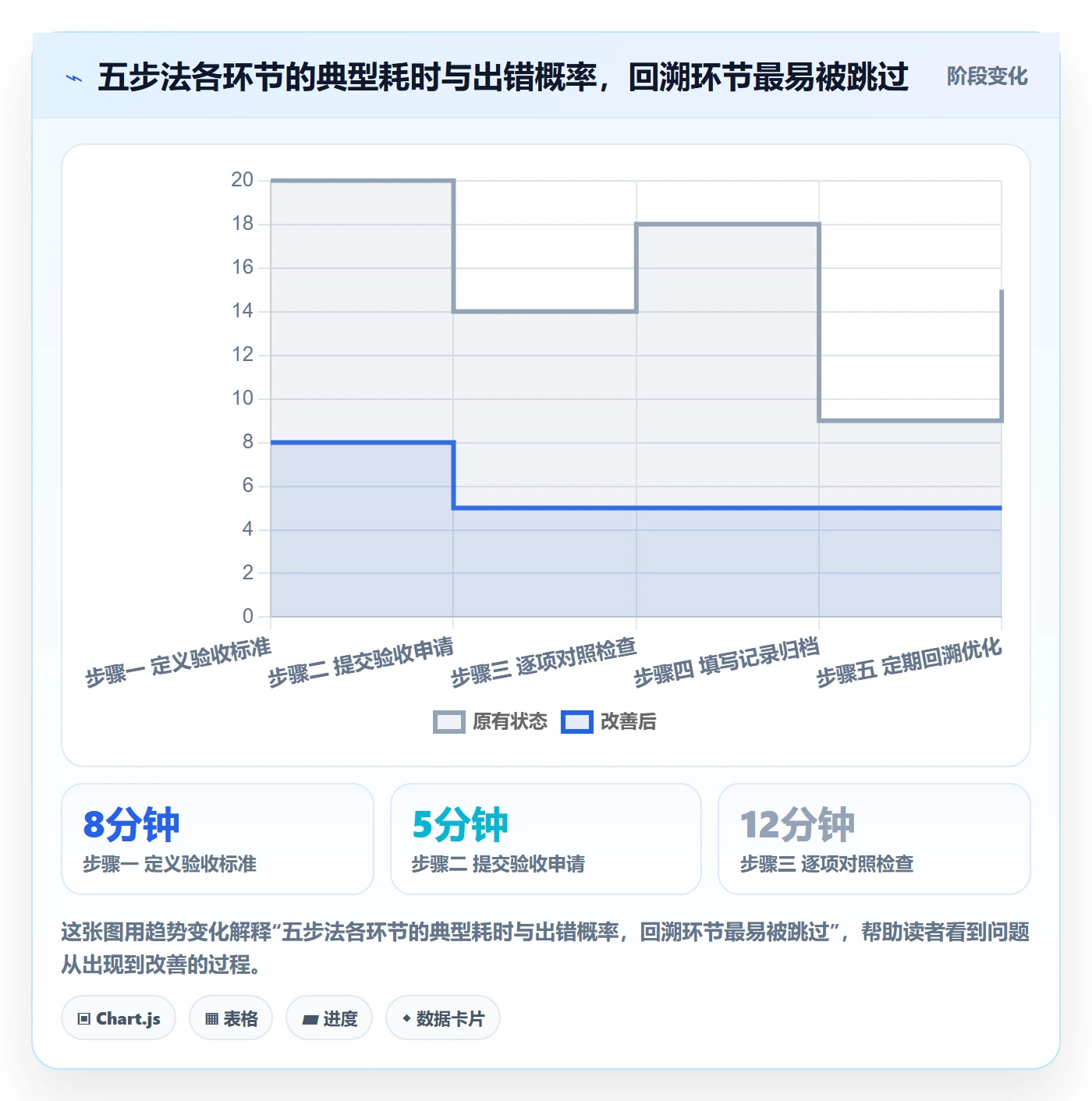
Task: Click x-axis label 步骤一 定义验收标准
Action: pos(178,662)
